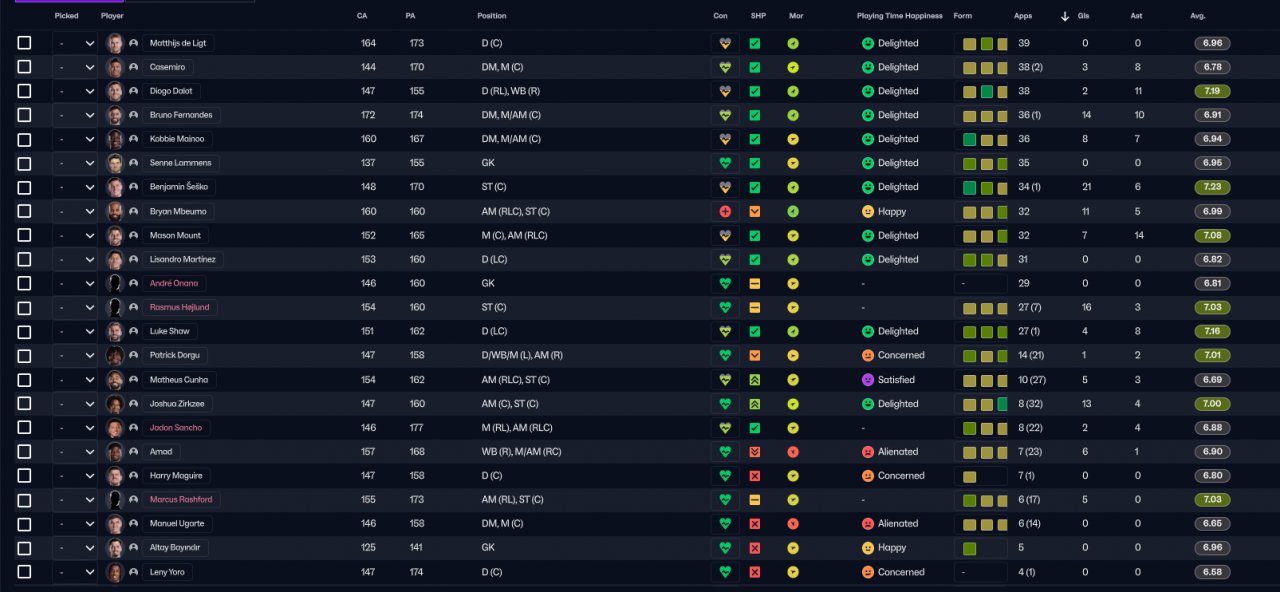Tick the checkbox for Matthijs de Ligt

[24, 43]
